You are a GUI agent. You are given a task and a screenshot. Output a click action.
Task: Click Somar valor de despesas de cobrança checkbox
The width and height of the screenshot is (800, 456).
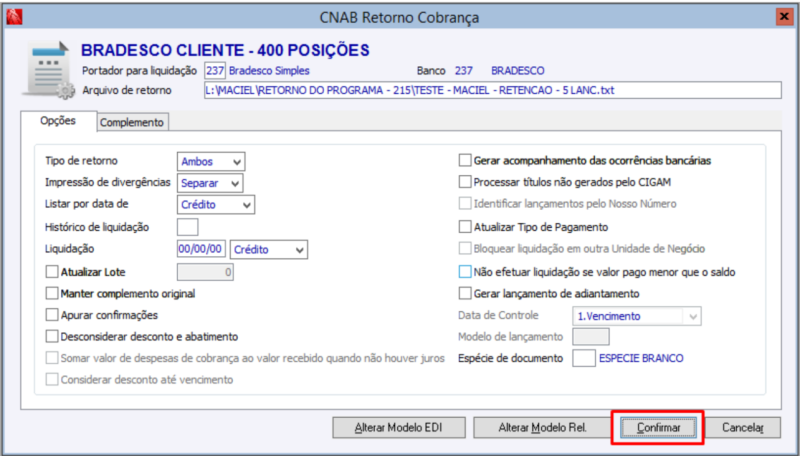[x=52, y=358]
